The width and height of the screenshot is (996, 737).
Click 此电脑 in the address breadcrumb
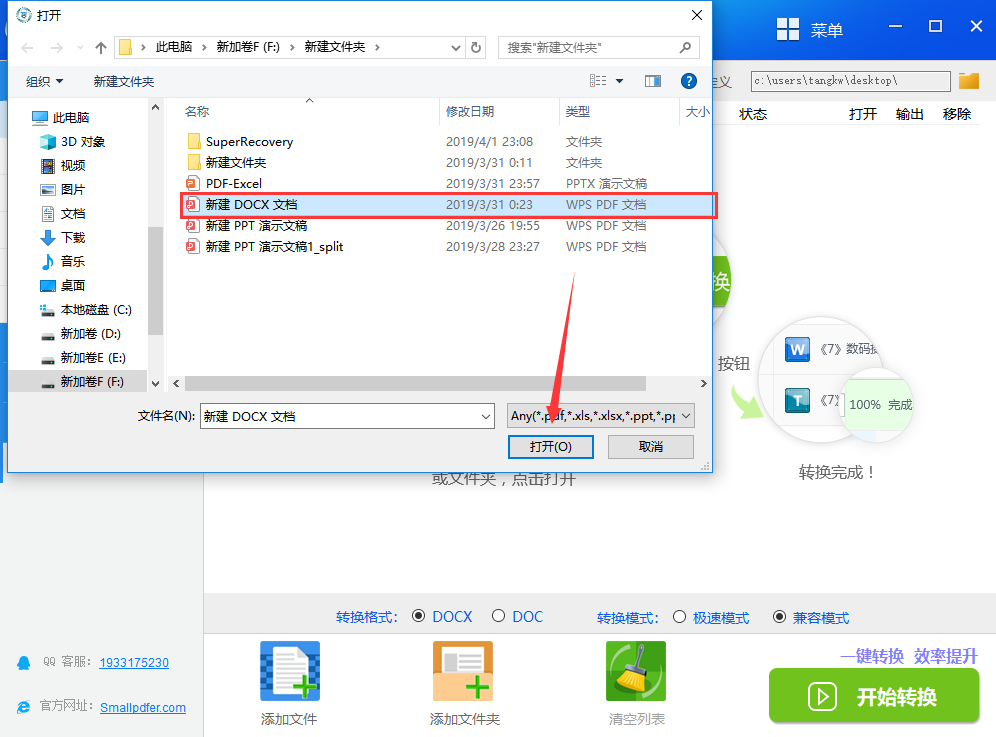(x=174, y=47)
